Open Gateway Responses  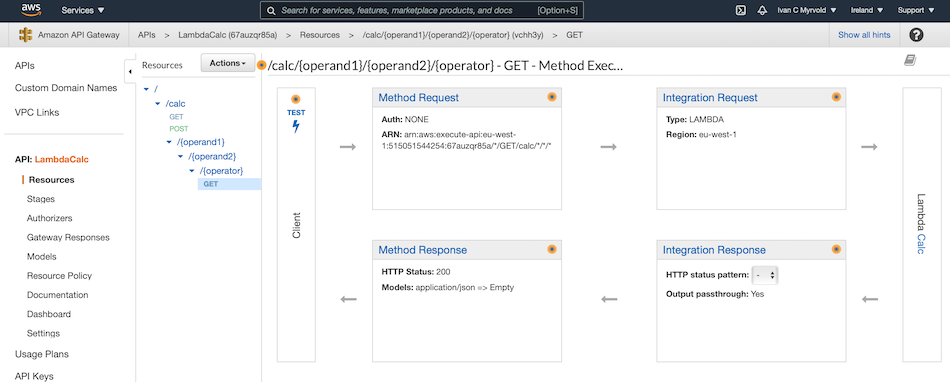(x=68, y=237)
